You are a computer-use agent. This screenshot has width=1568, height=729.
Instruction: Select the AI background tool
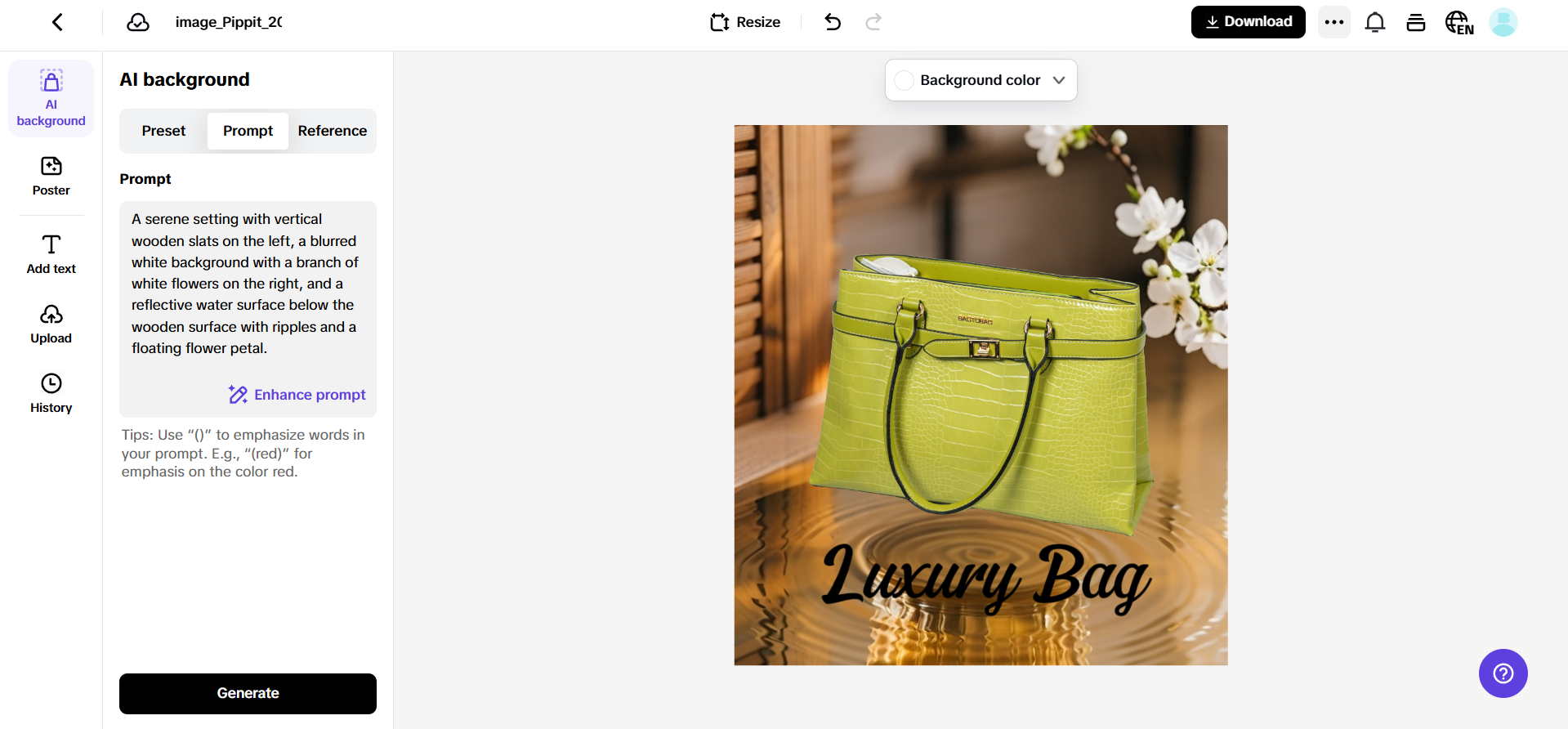51,98
